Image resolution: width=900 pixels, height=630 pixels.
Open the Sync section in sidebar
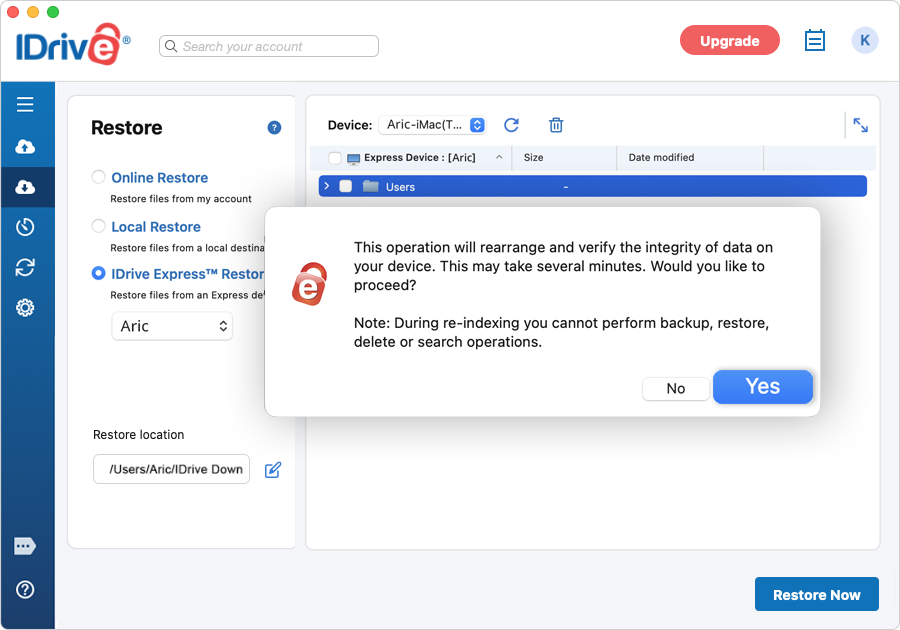point(25,267)
